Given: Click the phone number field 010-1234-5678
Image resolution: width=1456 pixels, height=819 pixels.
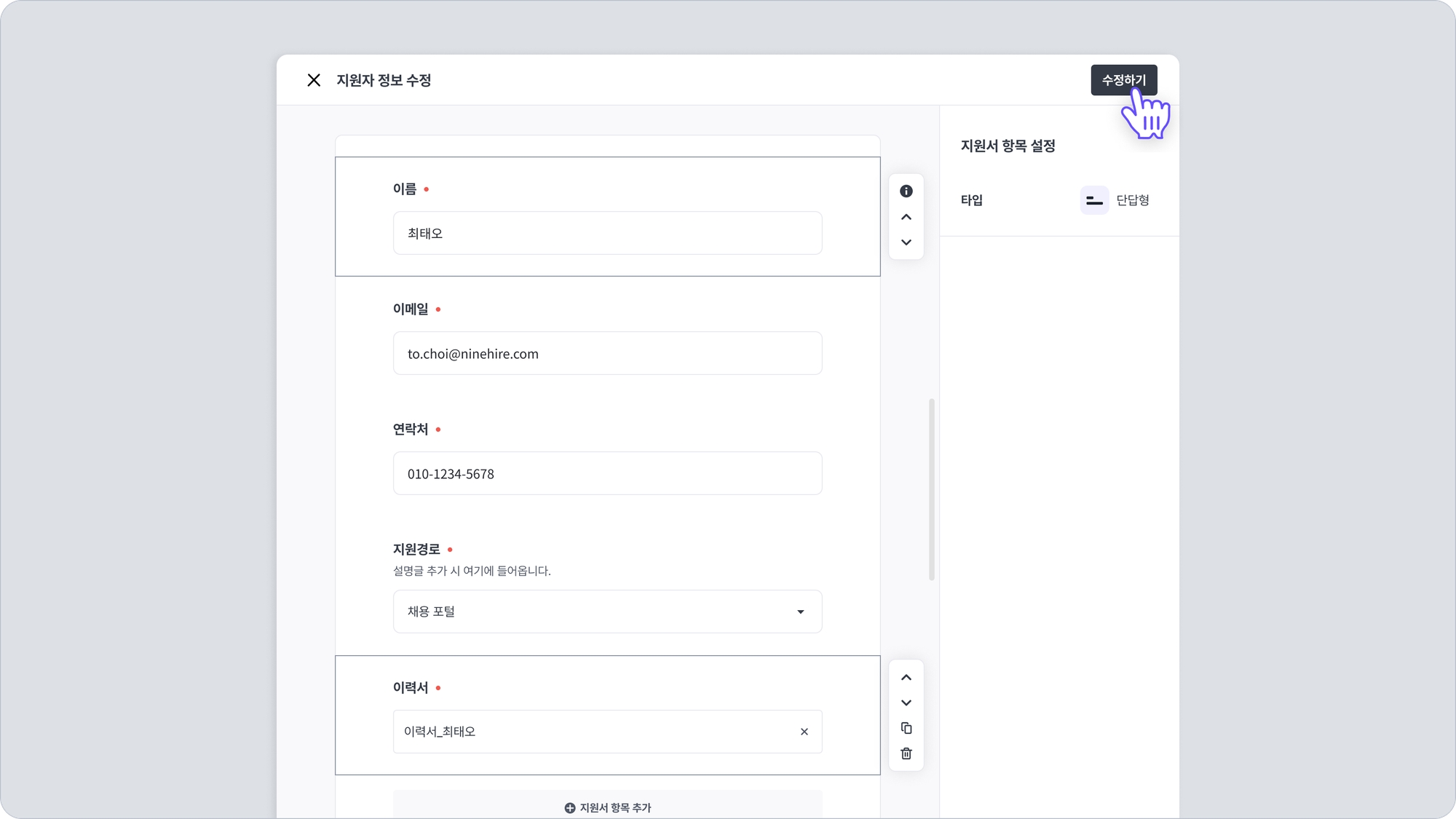Looking at the screenshot, I should [x=606, y=474].
